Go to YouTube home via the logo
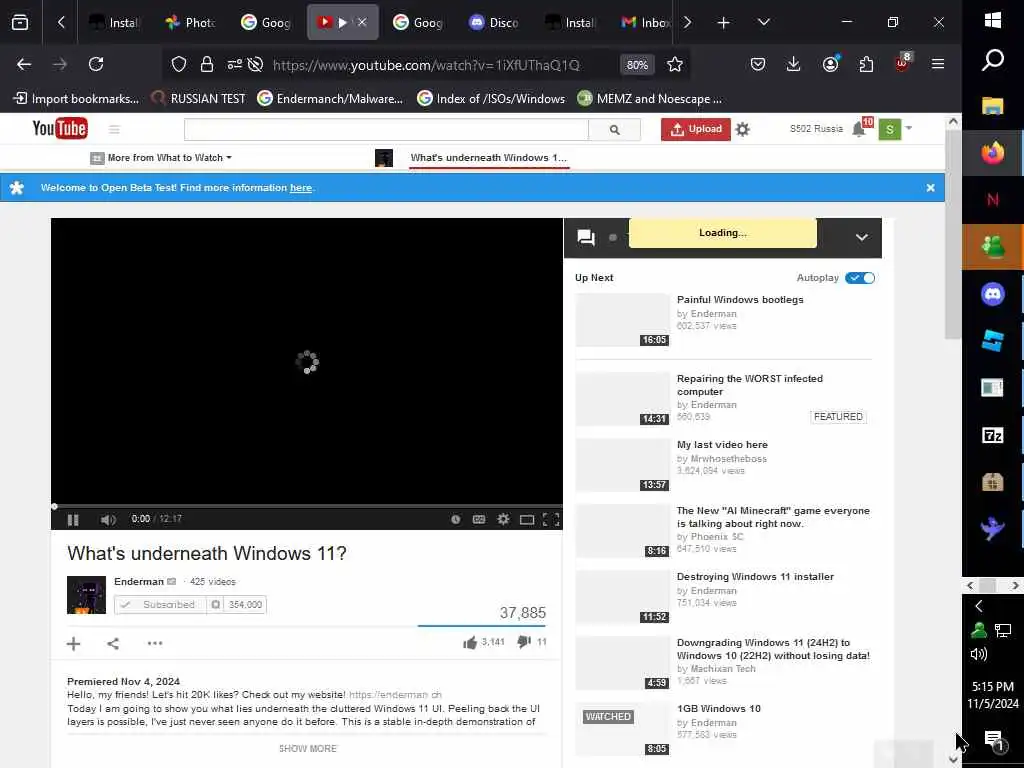Image resolution: width=1024 pixels, height=768 pixels. tap(60, 128)
